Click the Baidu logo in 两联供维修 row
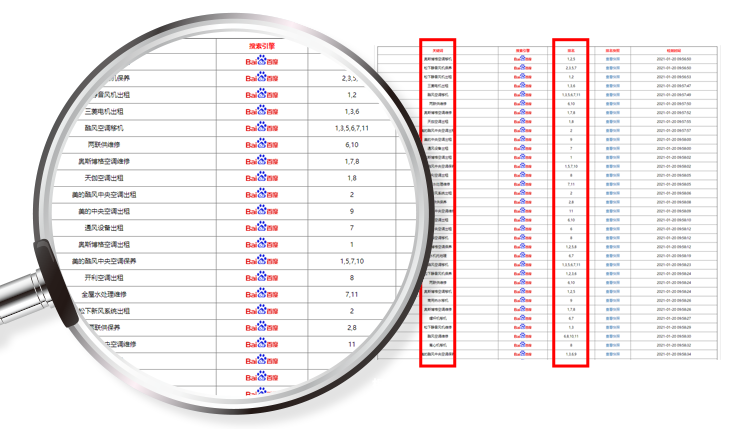The image size is (750, 429). coord(262,144)
